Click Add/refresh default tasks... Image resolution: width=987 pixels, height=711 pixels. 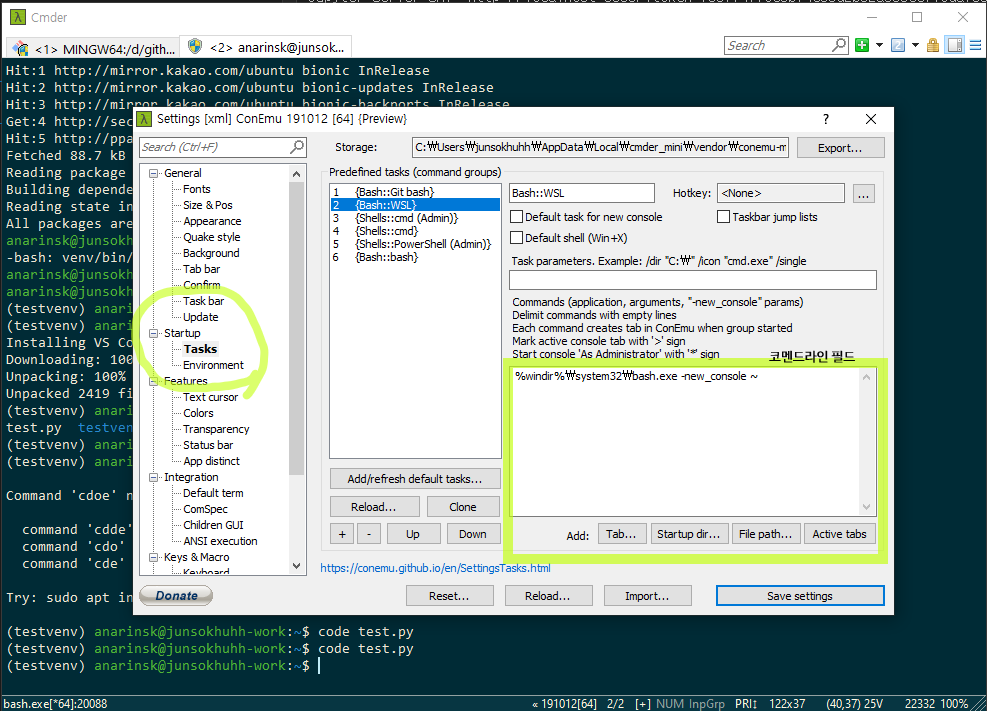click(x=415, y=479)
